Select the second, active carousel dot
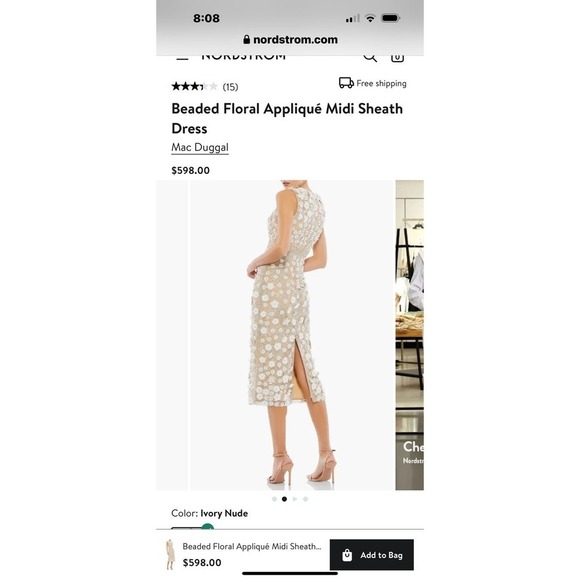Viewport: 580px width, 580px height. [284, 499]
